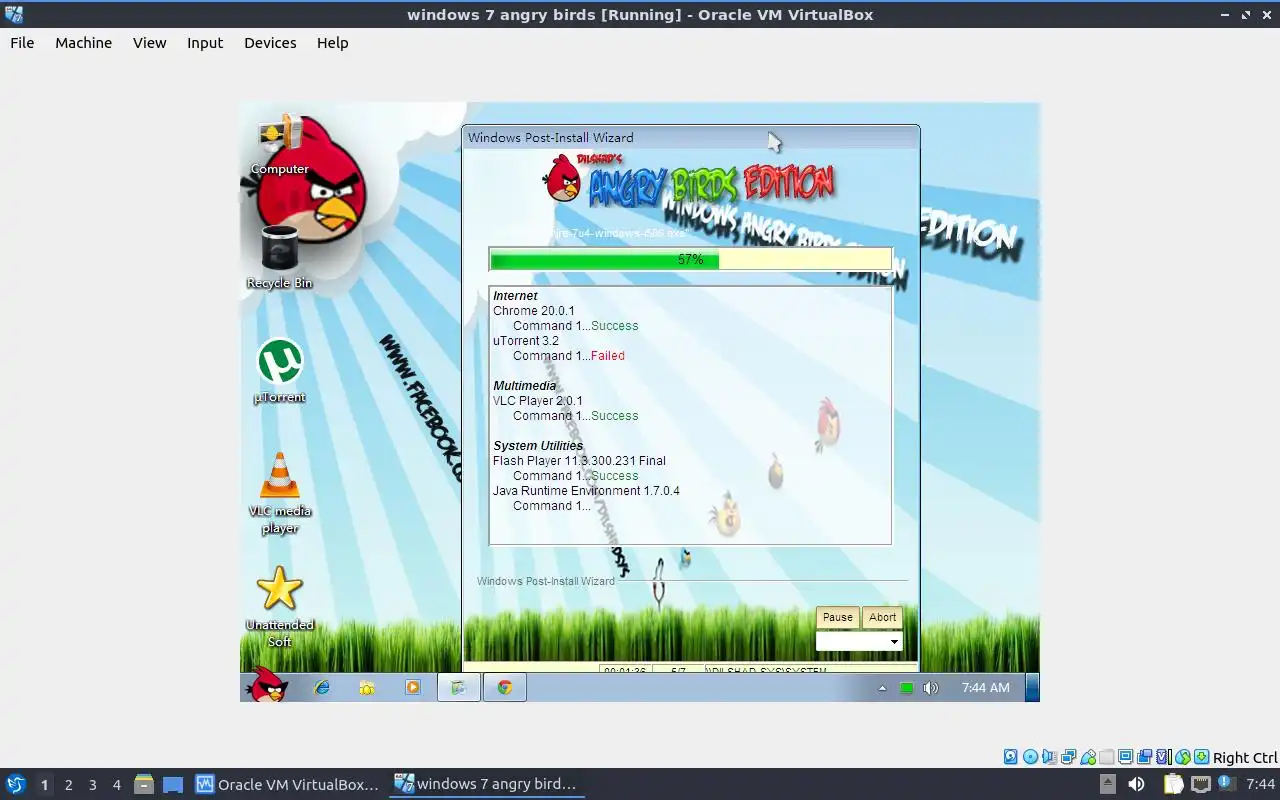Click VirtualBox recording indicator icon
The image size is (1280, 800).
pyautogui.click(x=1144, y=757)
